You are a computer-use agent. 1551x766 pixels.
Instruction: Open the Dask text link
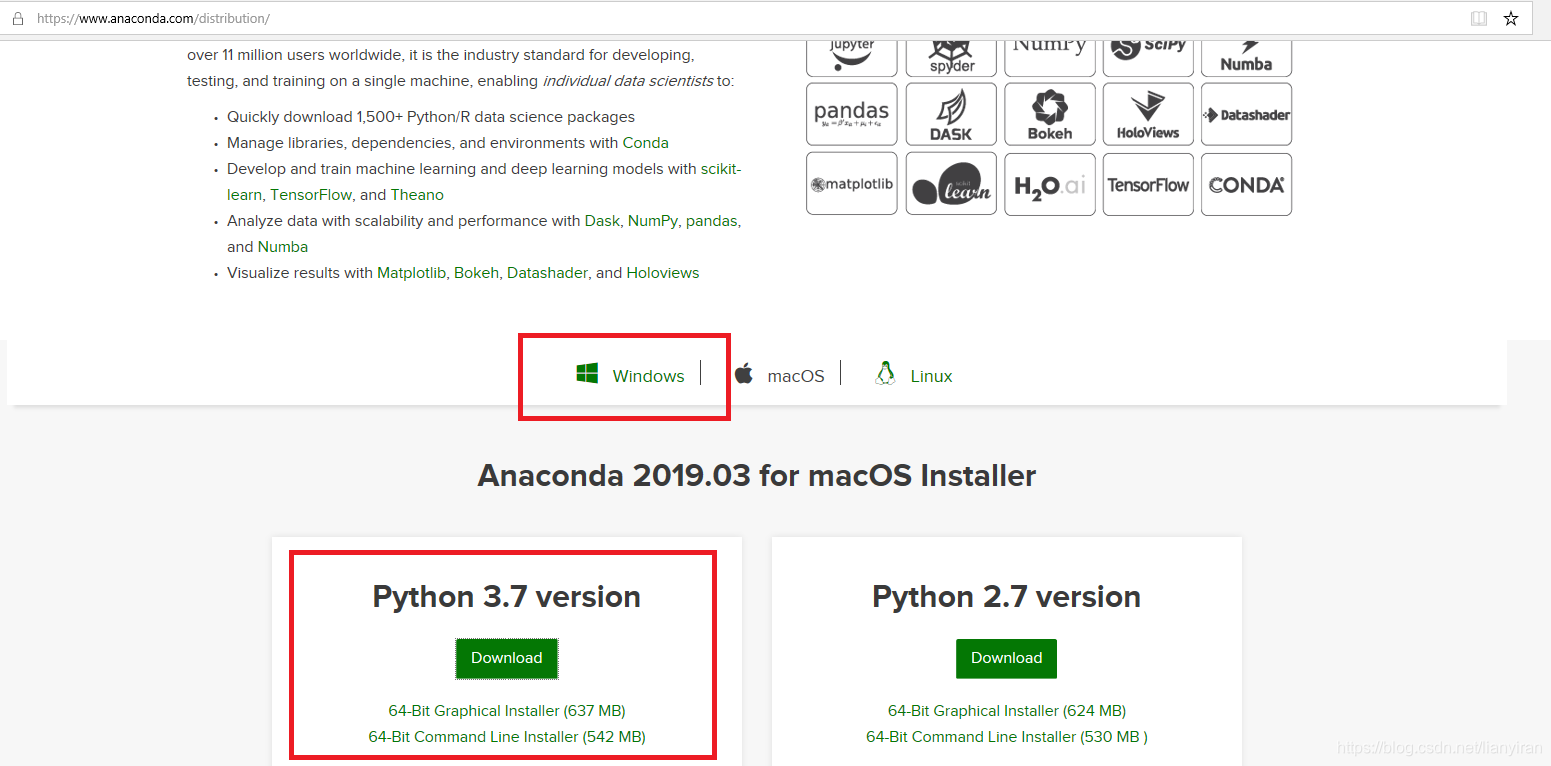(602, 221)
